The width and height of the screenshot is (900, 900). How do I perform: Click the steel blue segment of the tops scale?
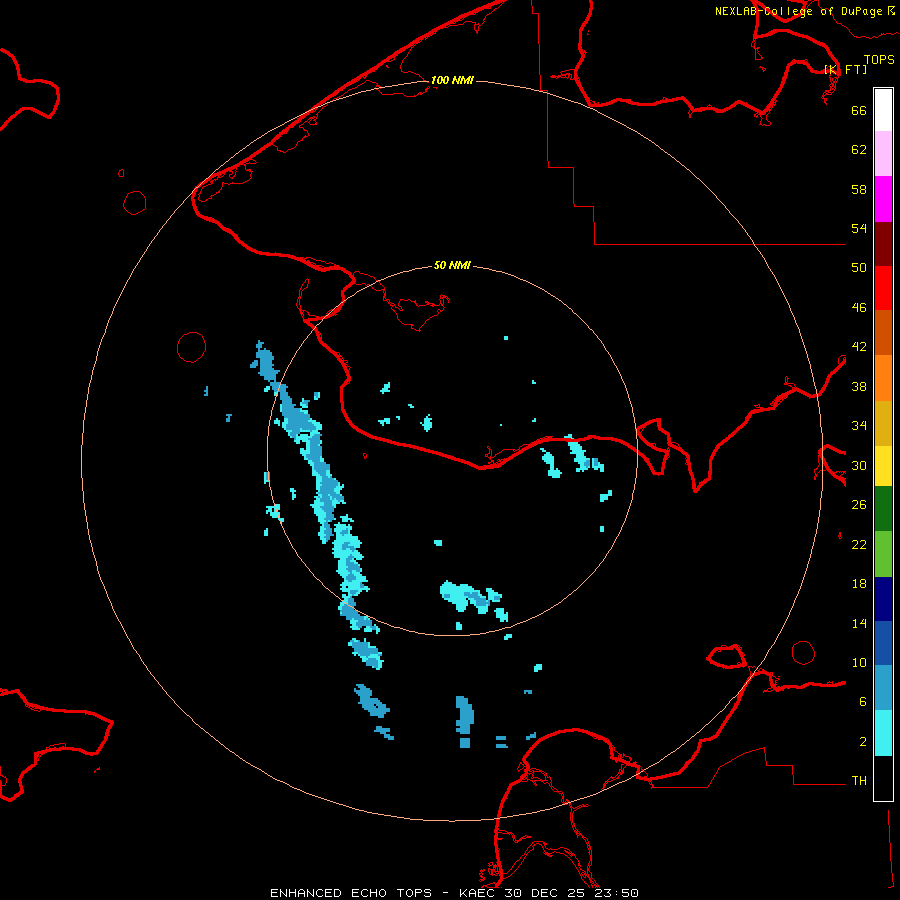(x=883, y=688)
